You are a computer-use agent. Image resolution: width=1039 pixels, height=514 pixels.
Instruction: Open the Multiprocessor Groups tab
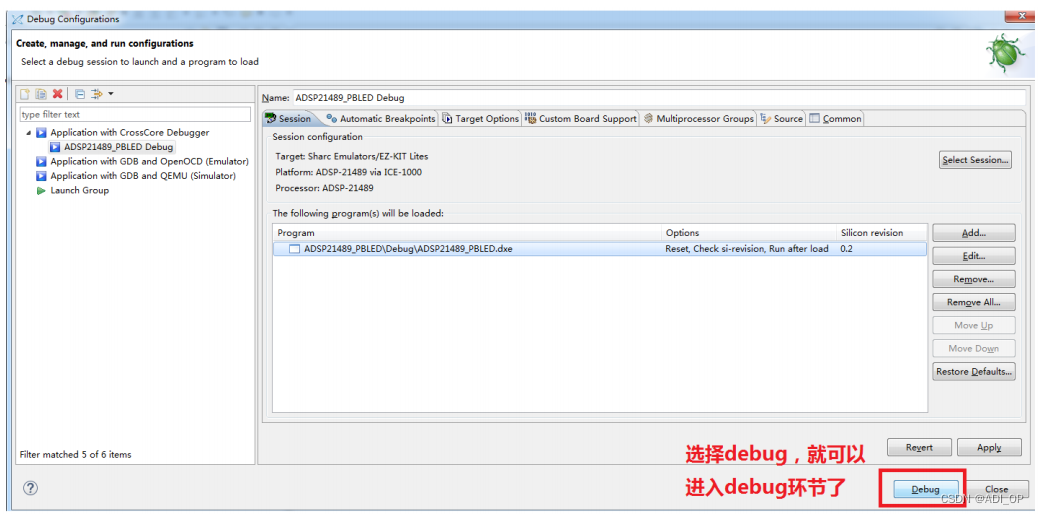[698, 119]
